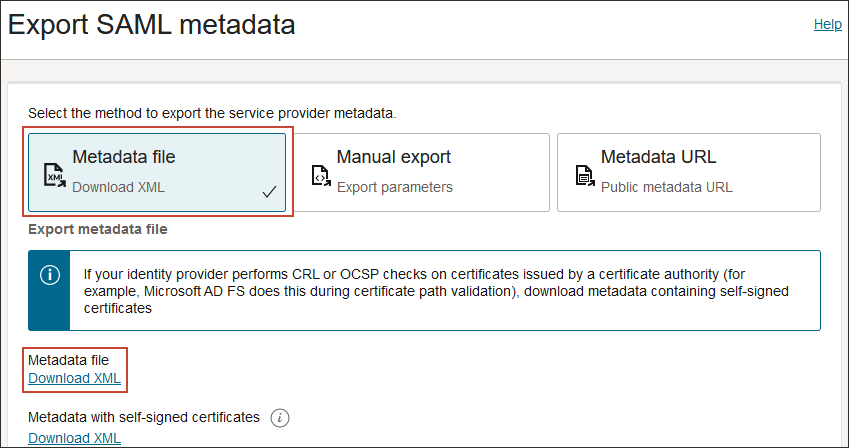849x448 pixels.
Task: Click the Export parameters subtitle
Action: coord(394,187)
